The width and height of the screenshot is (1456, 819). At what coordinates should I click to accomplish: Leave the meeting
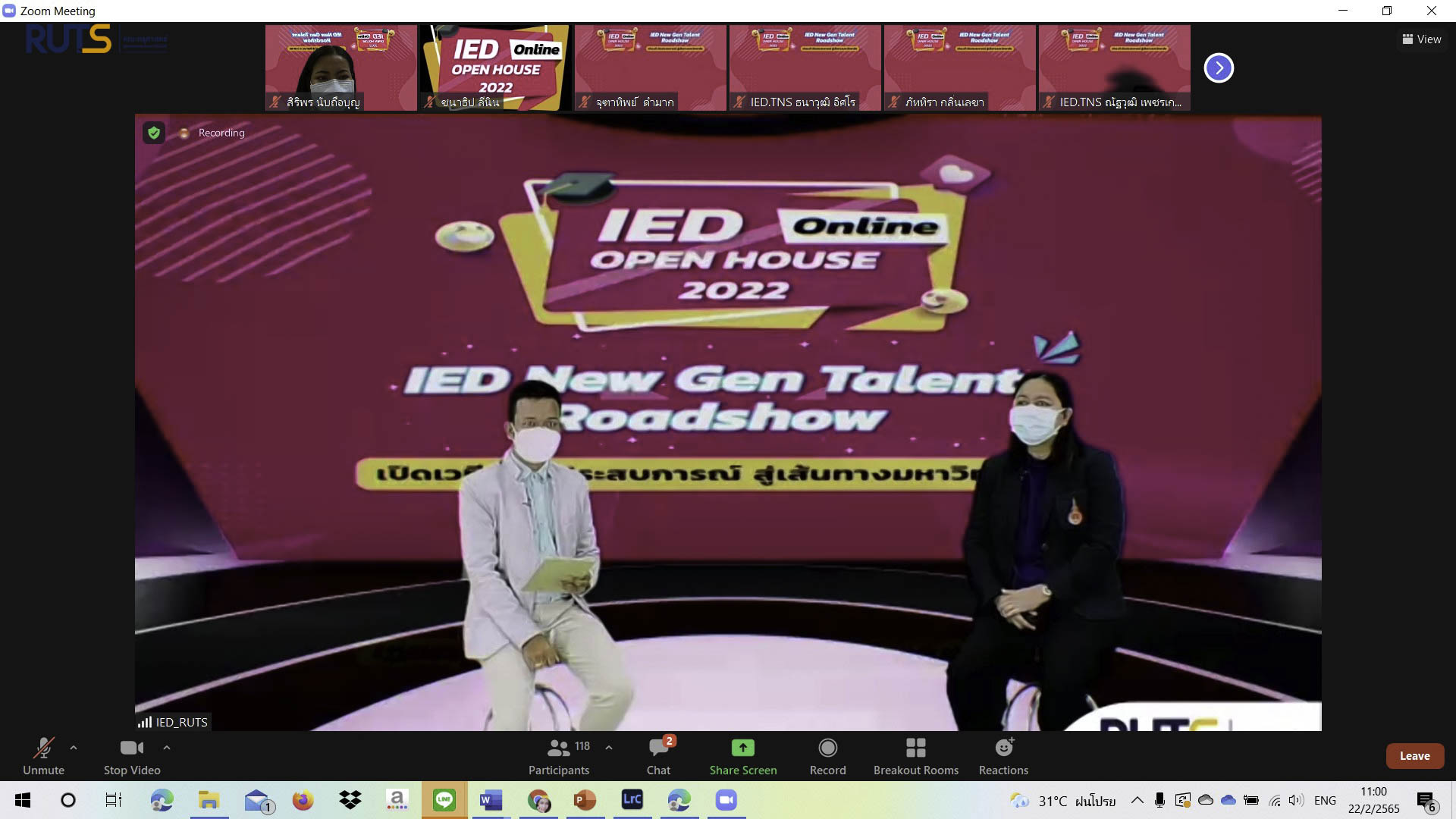pos(1415,756)
